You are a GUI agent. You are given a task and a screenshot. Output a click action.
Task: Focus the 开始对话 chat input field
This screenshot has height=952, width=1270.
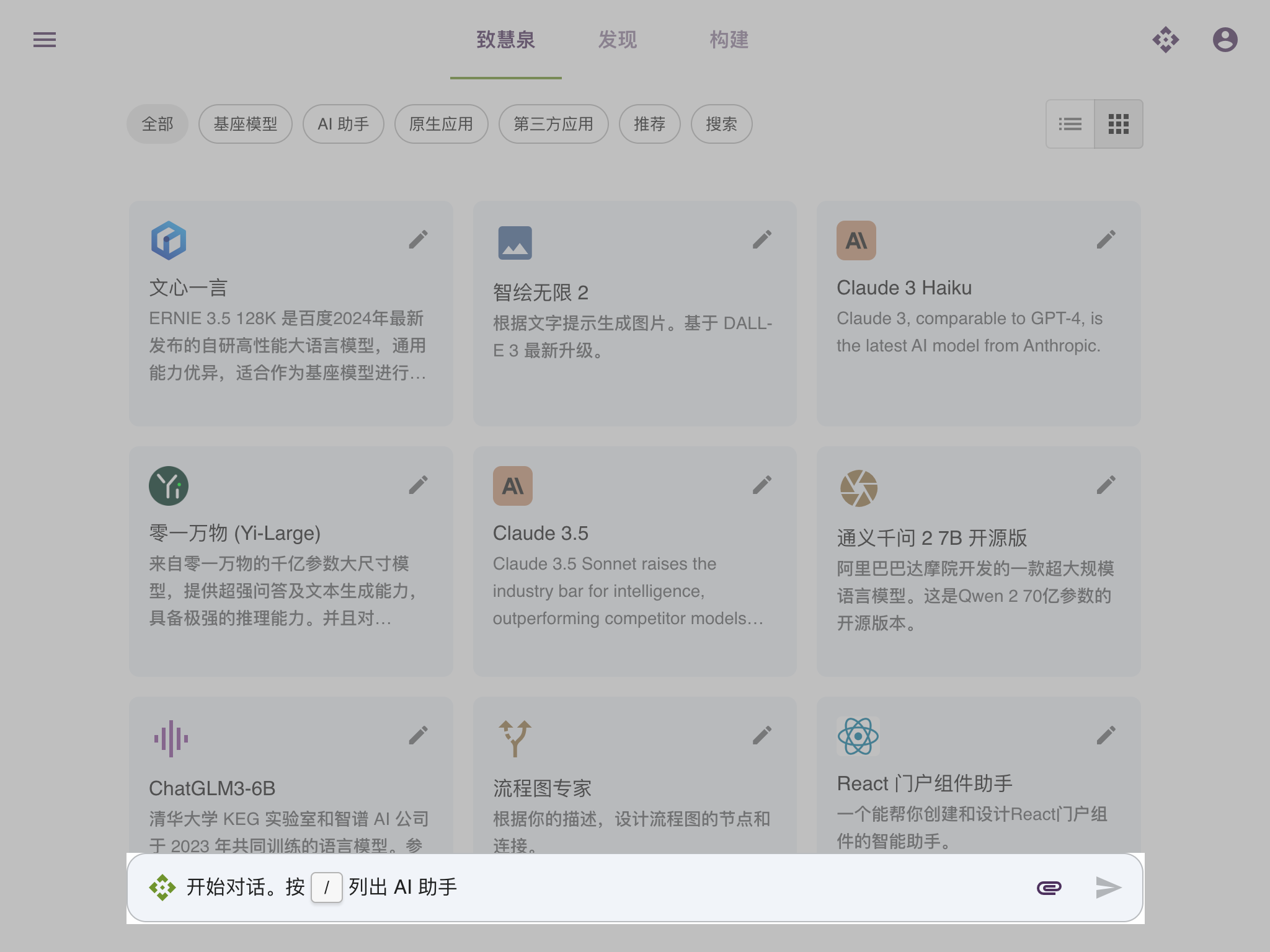635,888
